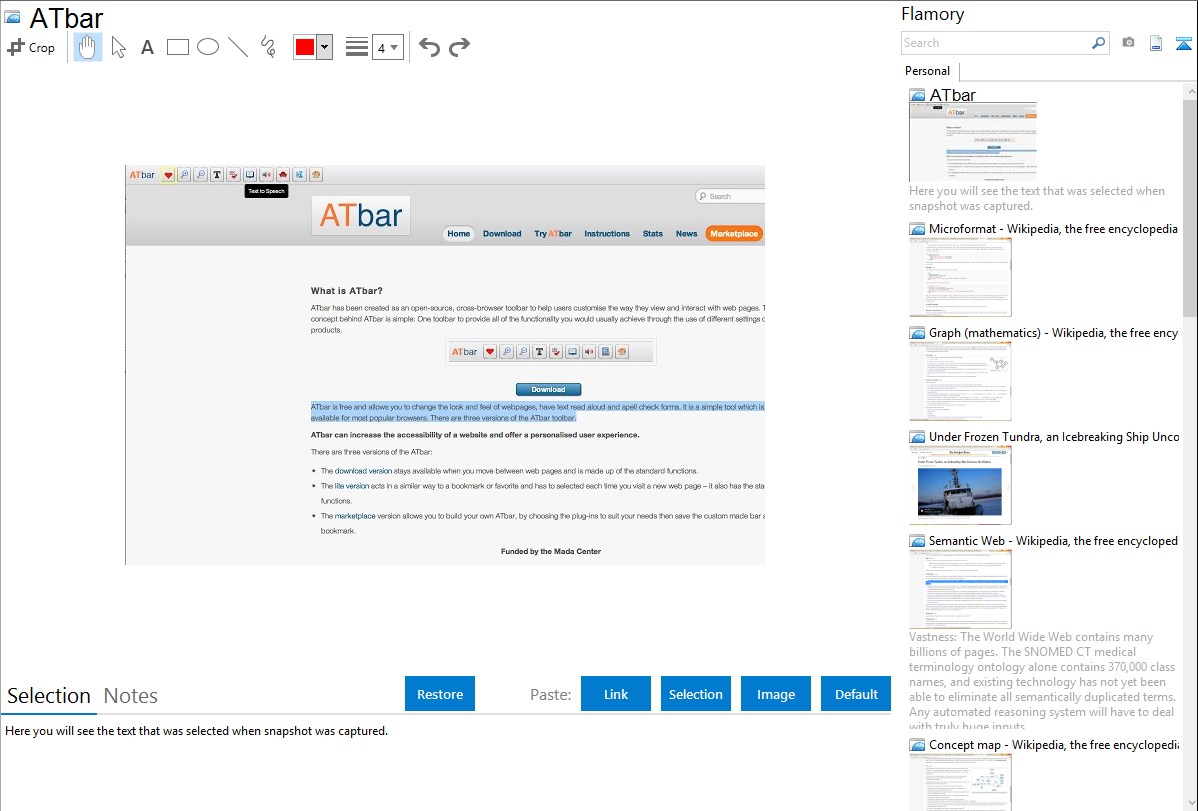This screenshot has height=811, width=1198.
Task: Click the line thickness icon
Action: 357,47
